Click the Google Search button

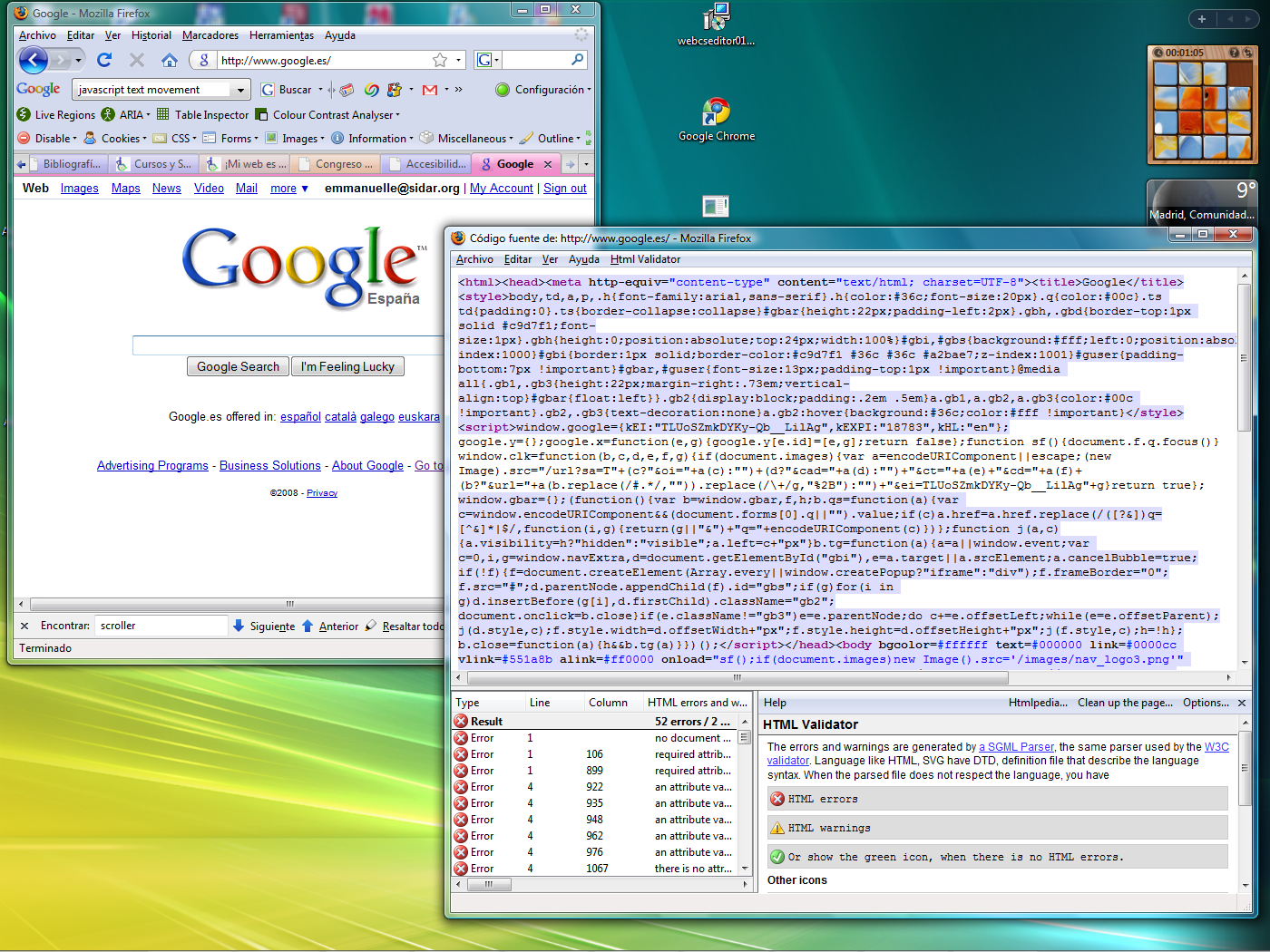pos(239,366)
